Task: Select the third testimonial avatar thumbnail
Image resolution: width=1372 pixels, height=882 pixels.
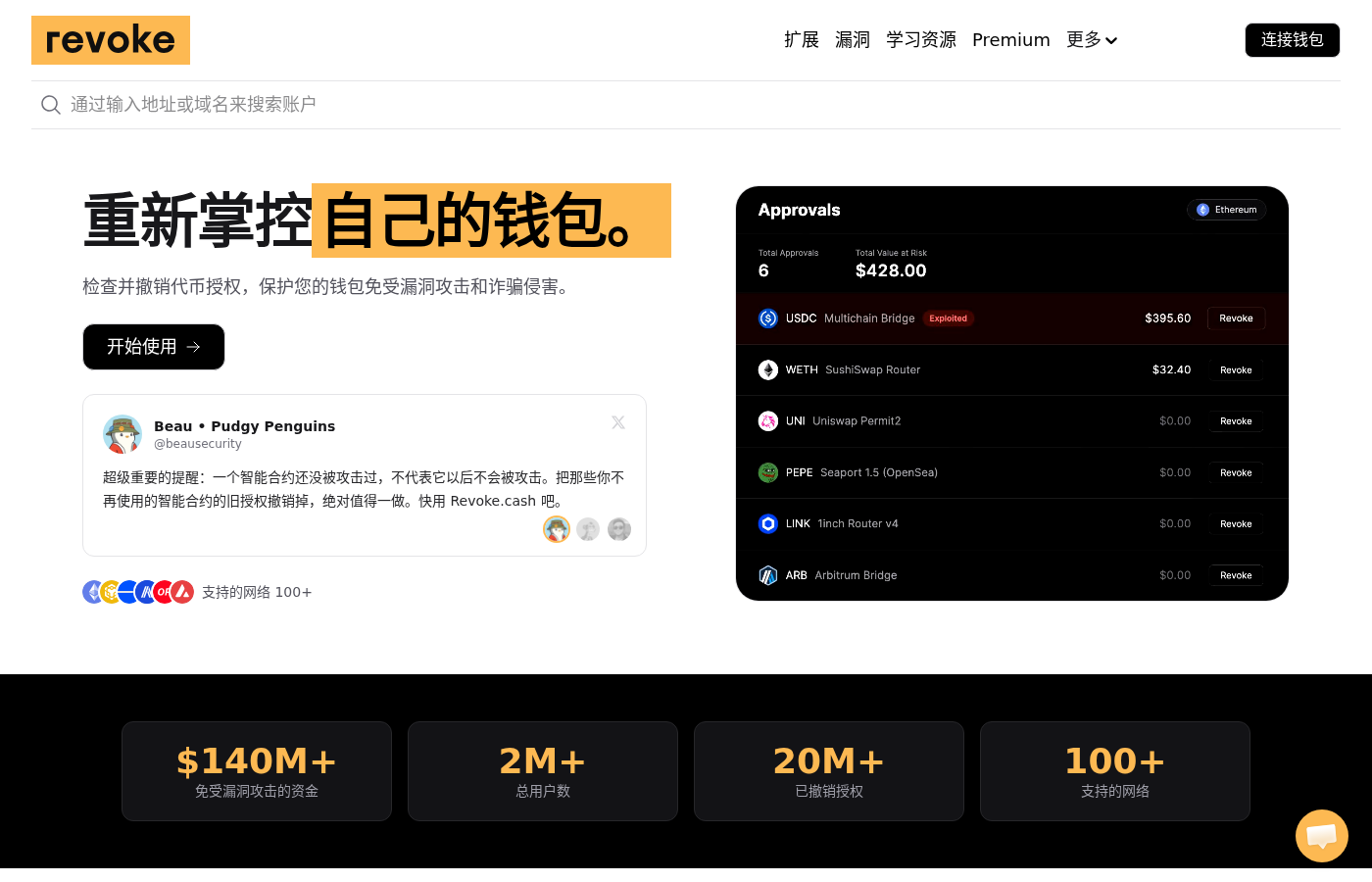Action: pyautogui.click(x=619, y=529)
